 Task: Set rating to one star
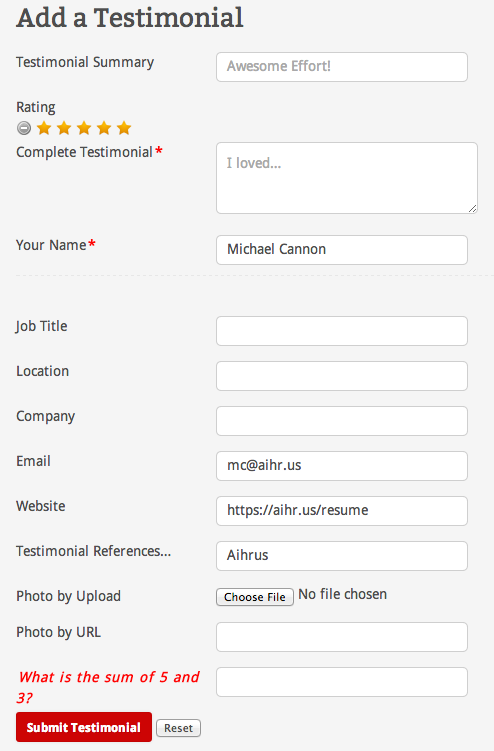click(x=44, y=128)
